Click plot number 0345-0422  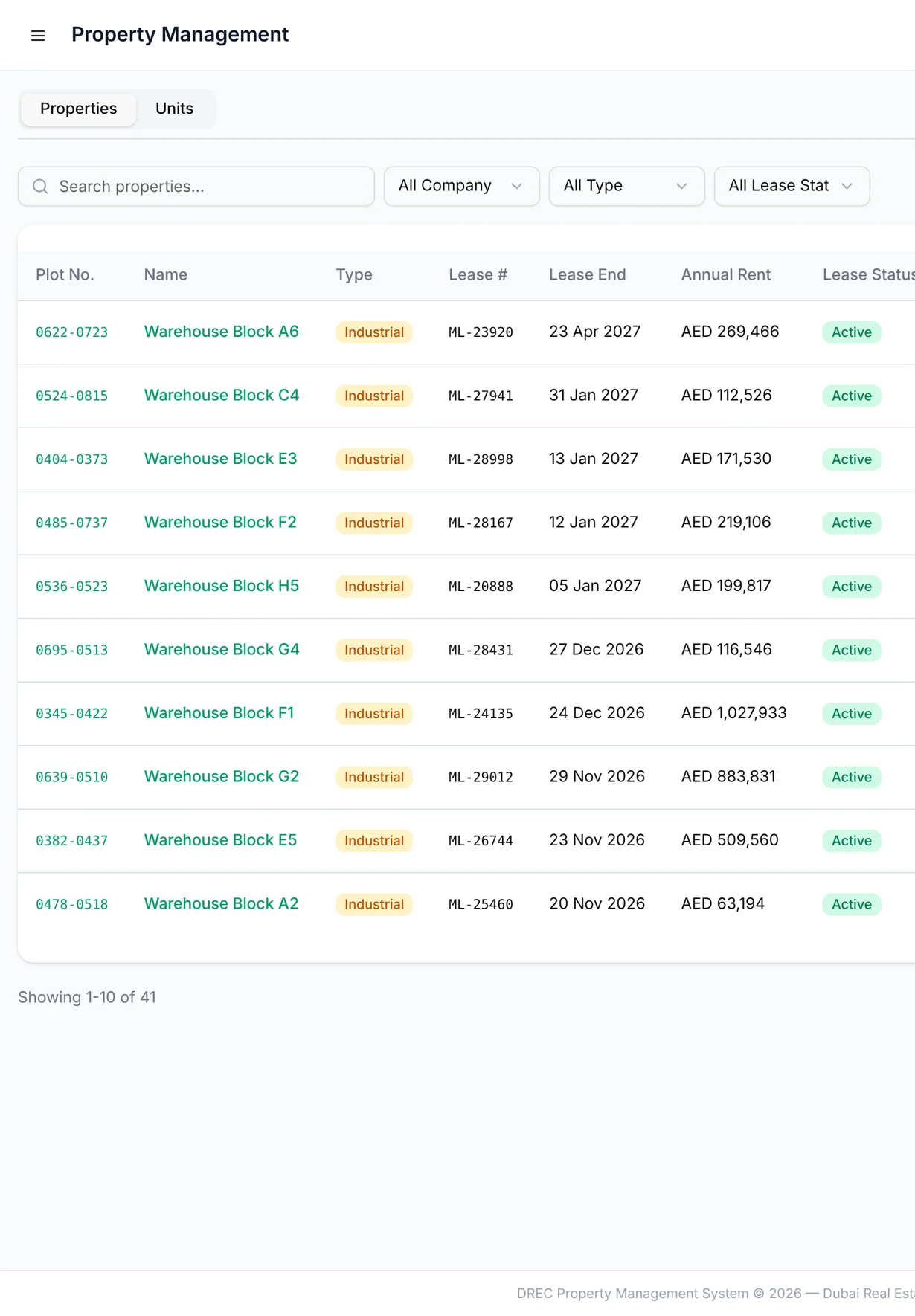[x=72, y=714]
